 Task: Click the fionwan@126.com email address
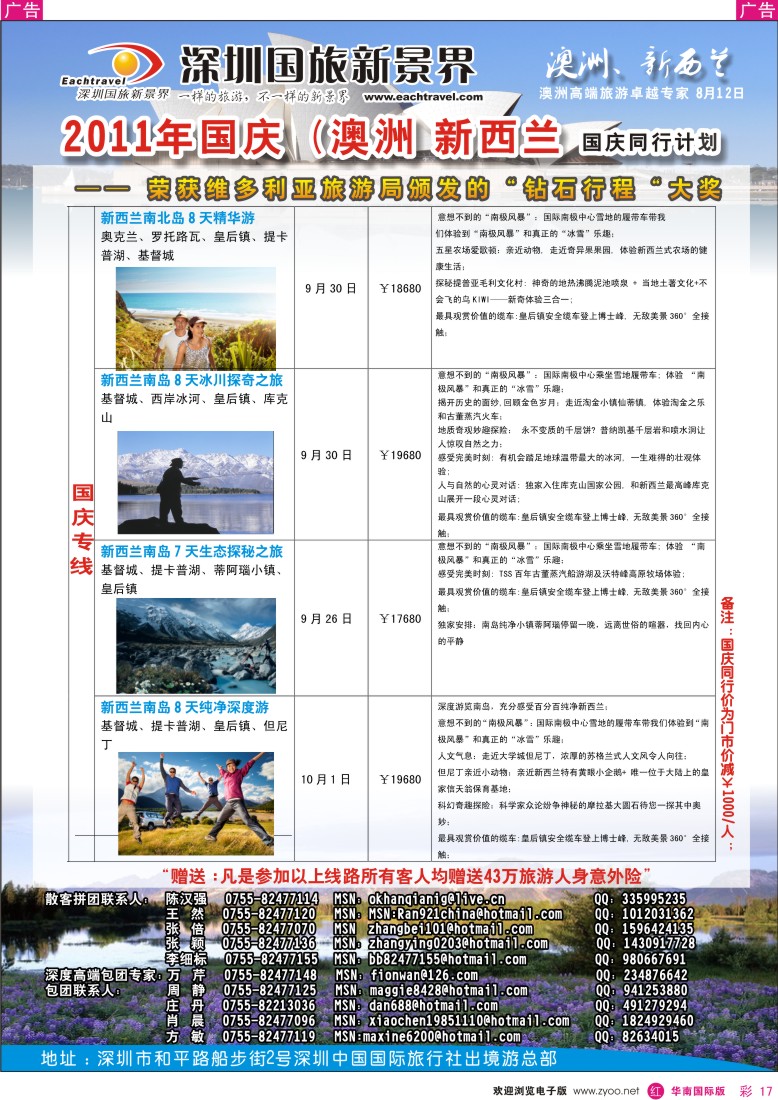pos(423,974)
